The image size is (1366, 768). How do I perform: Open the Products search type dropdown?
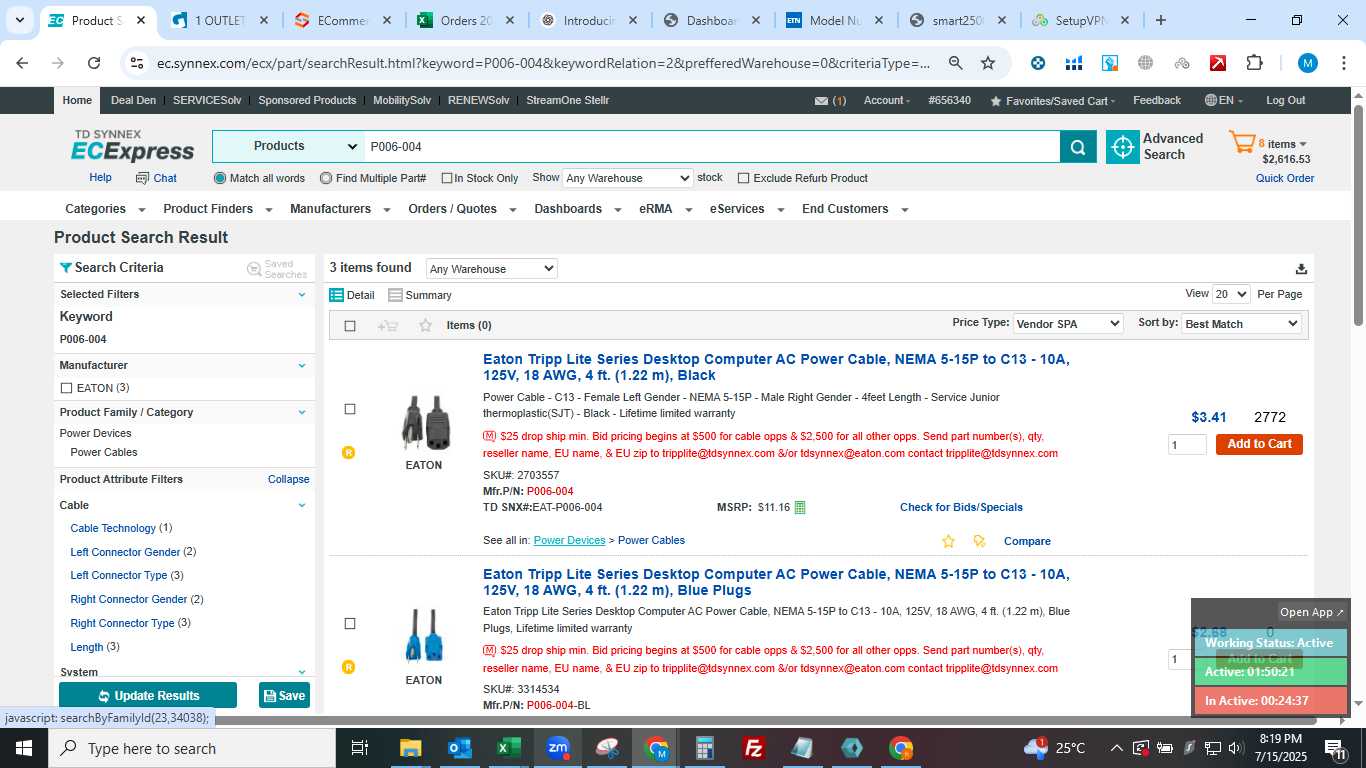288,146
